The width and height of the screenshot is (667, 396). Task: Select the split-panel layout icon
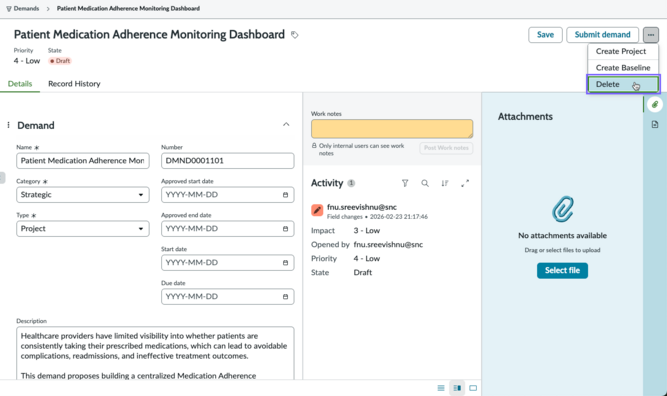457,388
